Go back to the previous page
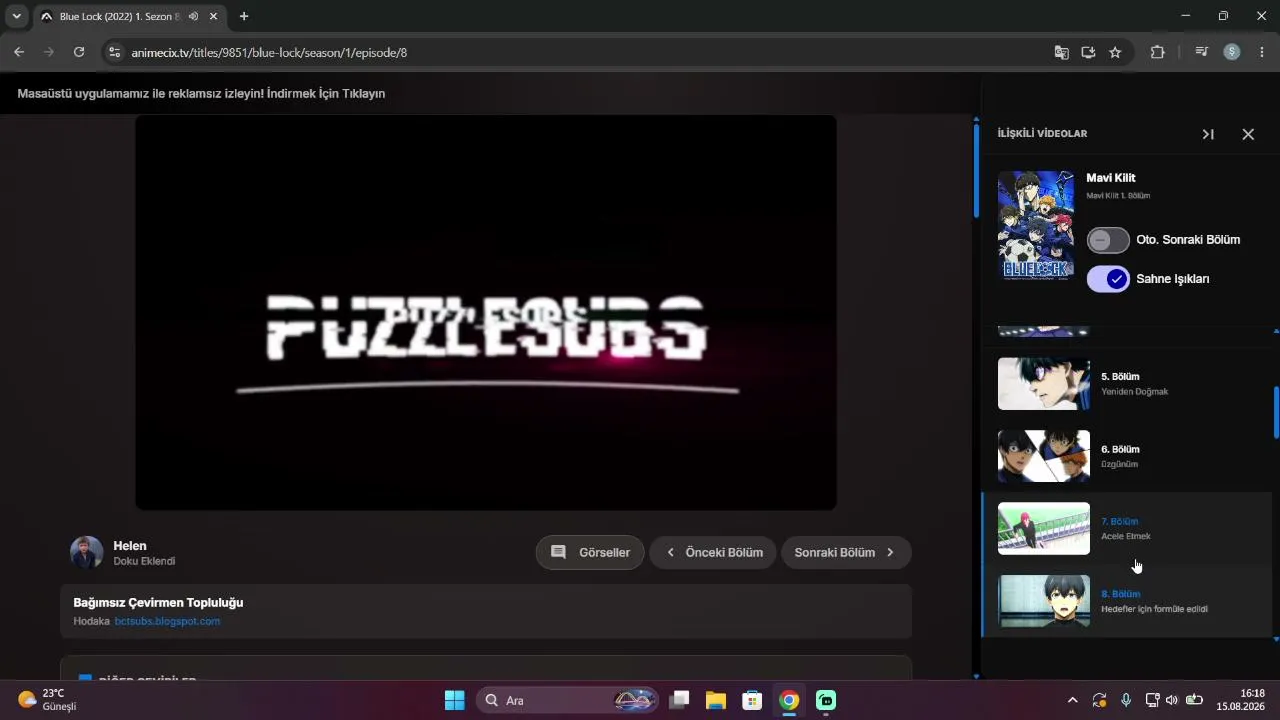The width and height of the screenshot is (1280, 720). click(x=19, y=52)
